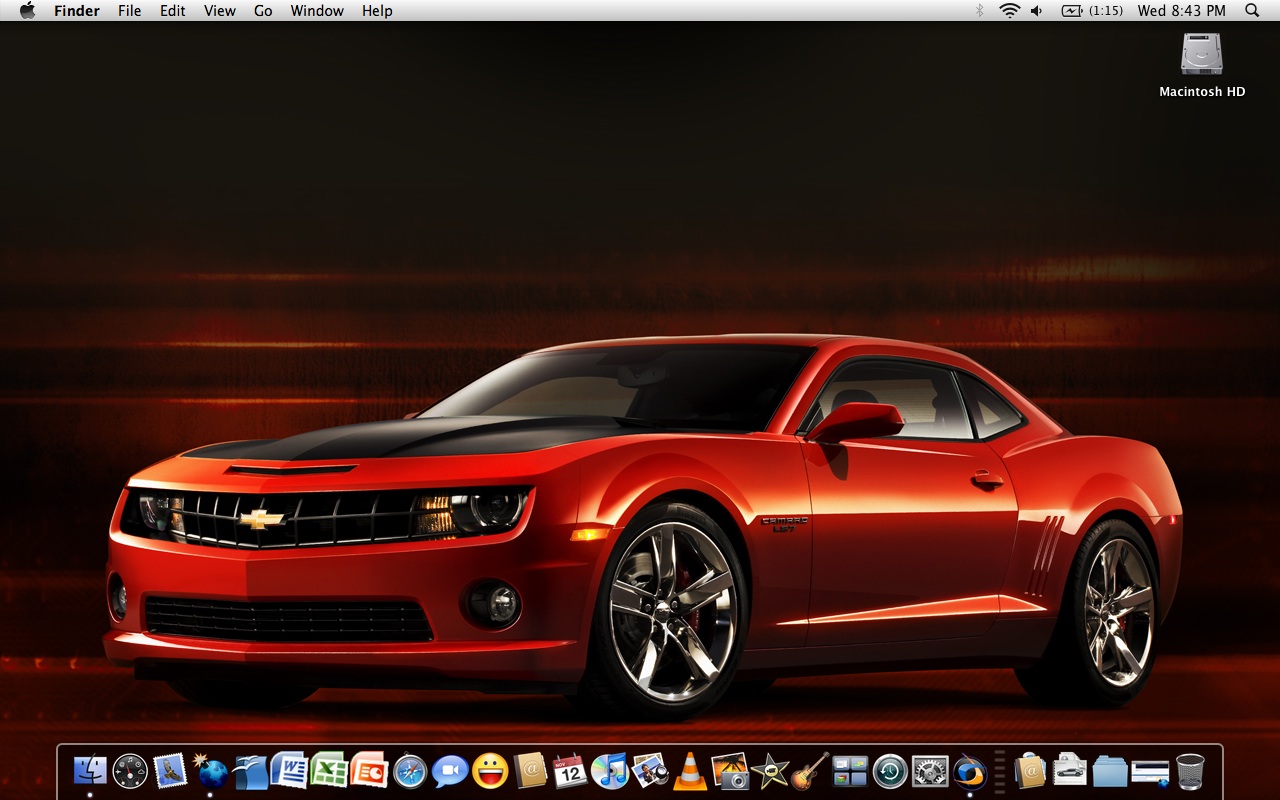The image size is (1280, 800).
Task: Open System Preferences gear icon
Action: (x=930, y=771)
